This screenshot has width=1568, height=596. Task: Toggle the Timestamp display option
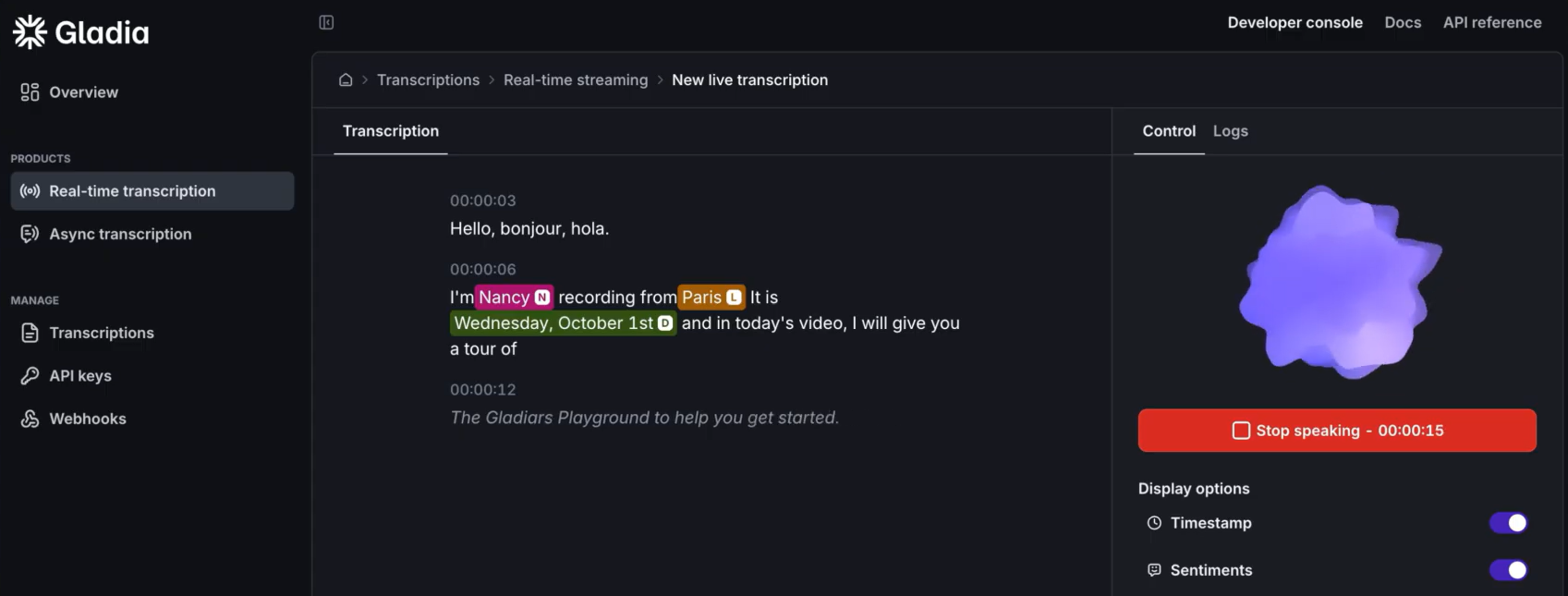click(x=1508, y=523)
